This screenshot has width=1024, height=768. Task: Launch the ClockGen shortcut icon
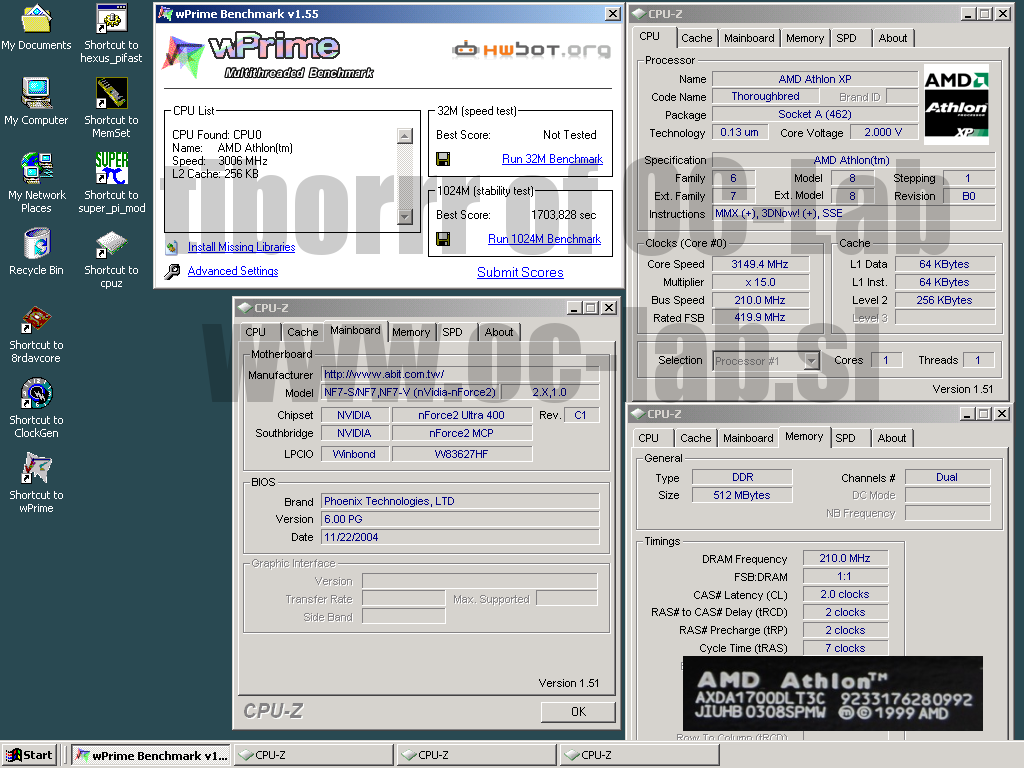(36, 394)
